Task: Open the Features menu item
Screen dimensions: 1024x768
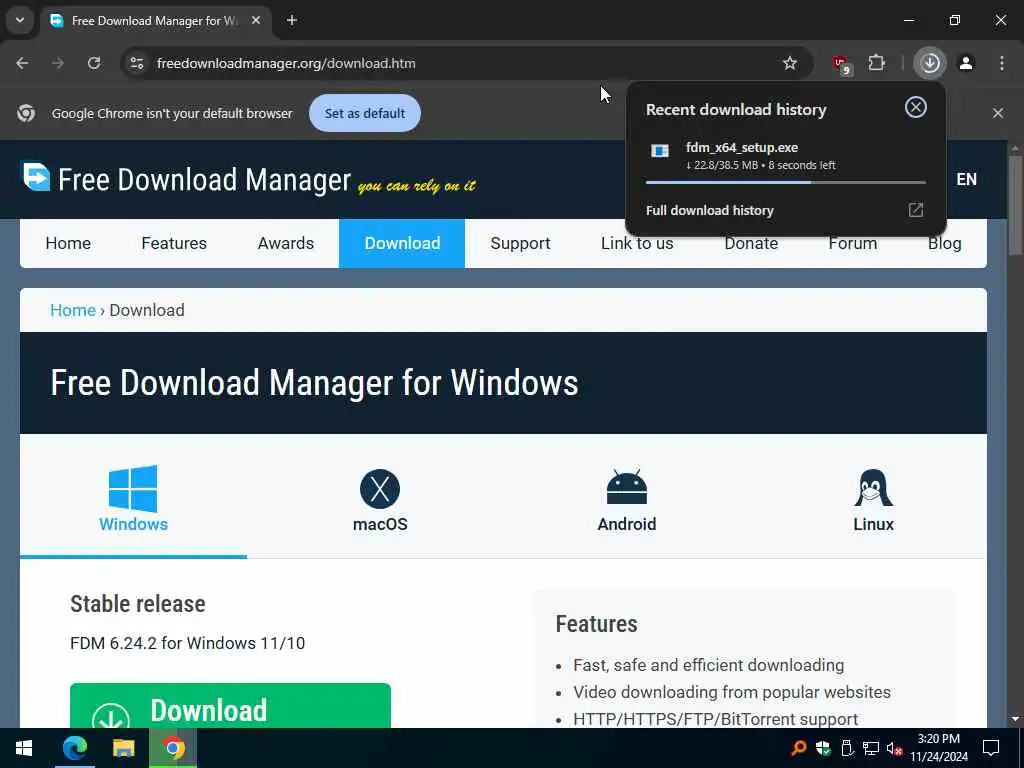Action: 174,243
